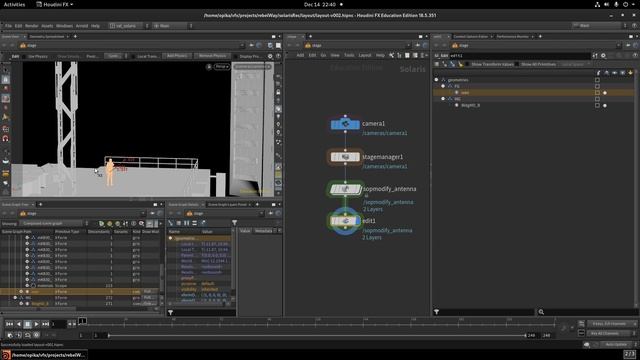Click the handle tool in viewport left toolbar
Image resolution: width=640 pixels, height=360 pixels.
6,117
